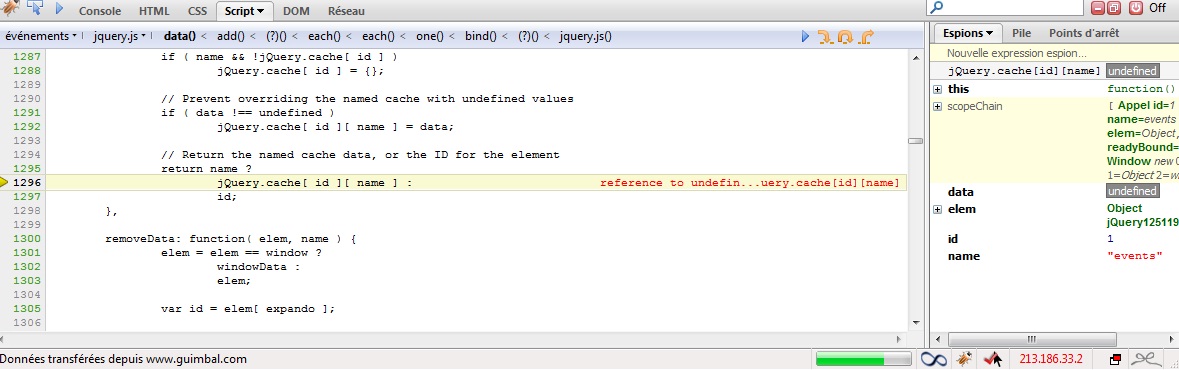Viewport: 1179px width, 370px height.
Task: Resume script execution with the blue Continue arrow
Action: (x=805, y=36)
